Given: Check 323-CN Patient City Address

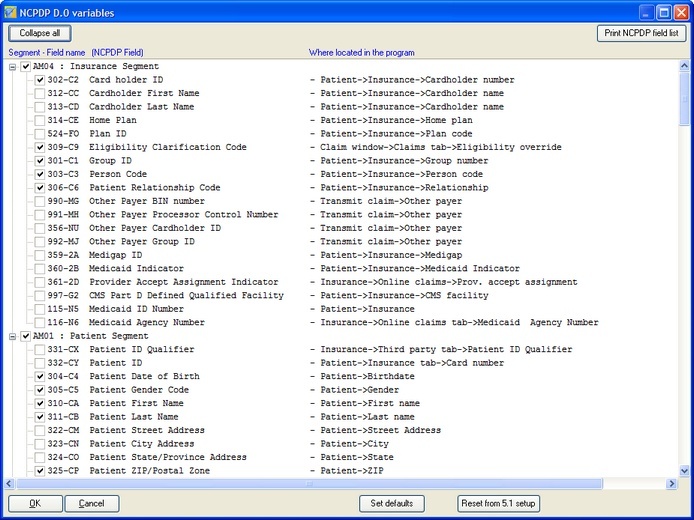Looking at the screenshot, I should (x=40, y=444).
